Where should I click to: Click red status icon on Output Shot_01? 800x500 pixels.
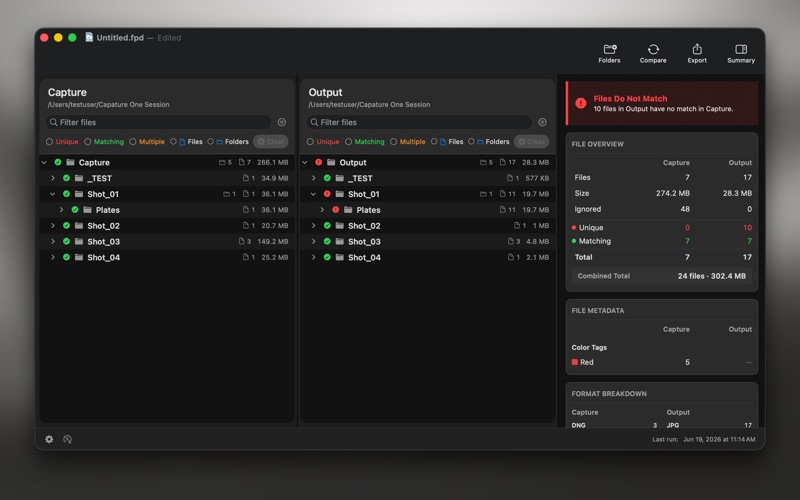[327, 194]
